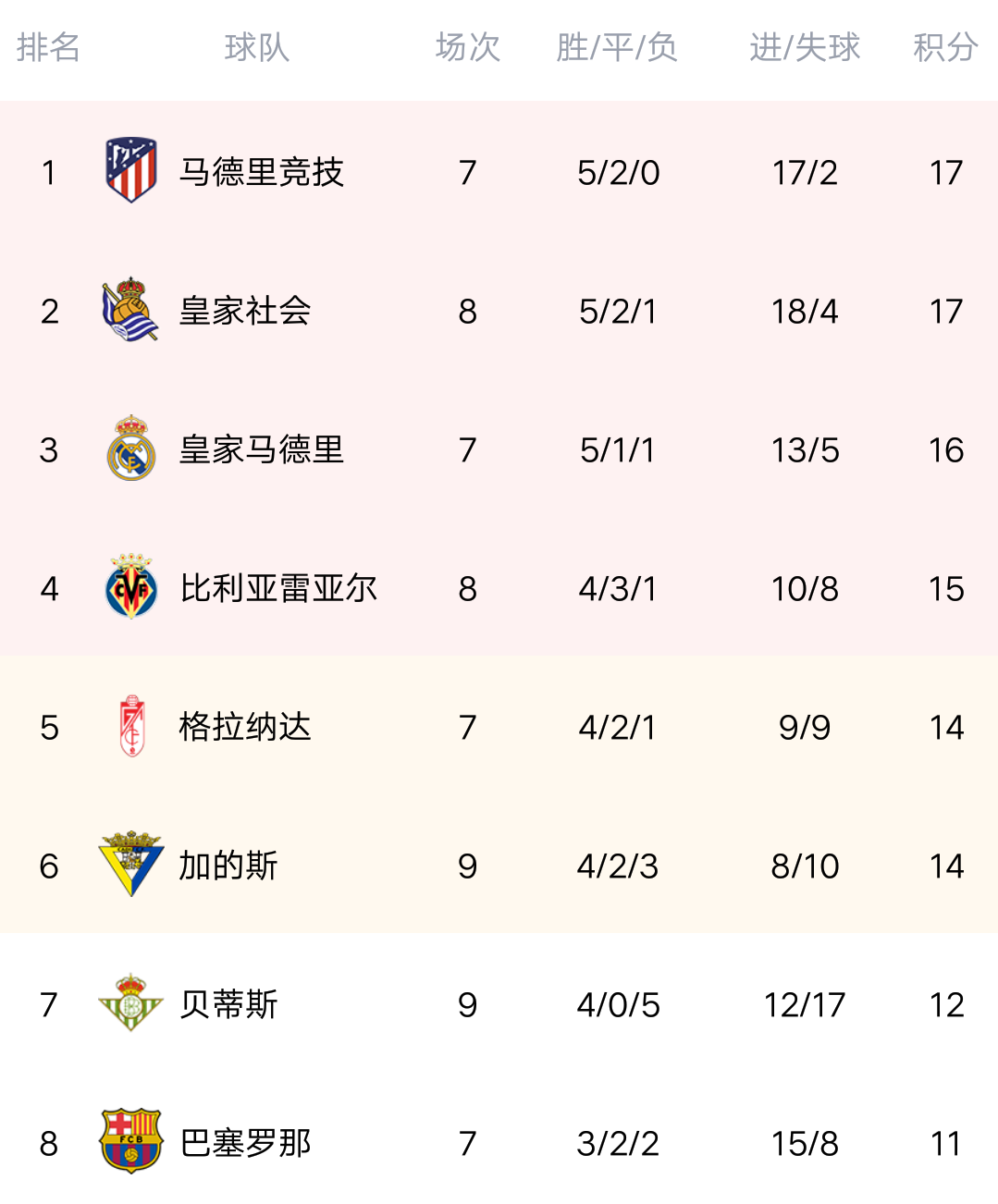
Task: Click the 胜/平/负 column header
Action: (x=617, y=47)
